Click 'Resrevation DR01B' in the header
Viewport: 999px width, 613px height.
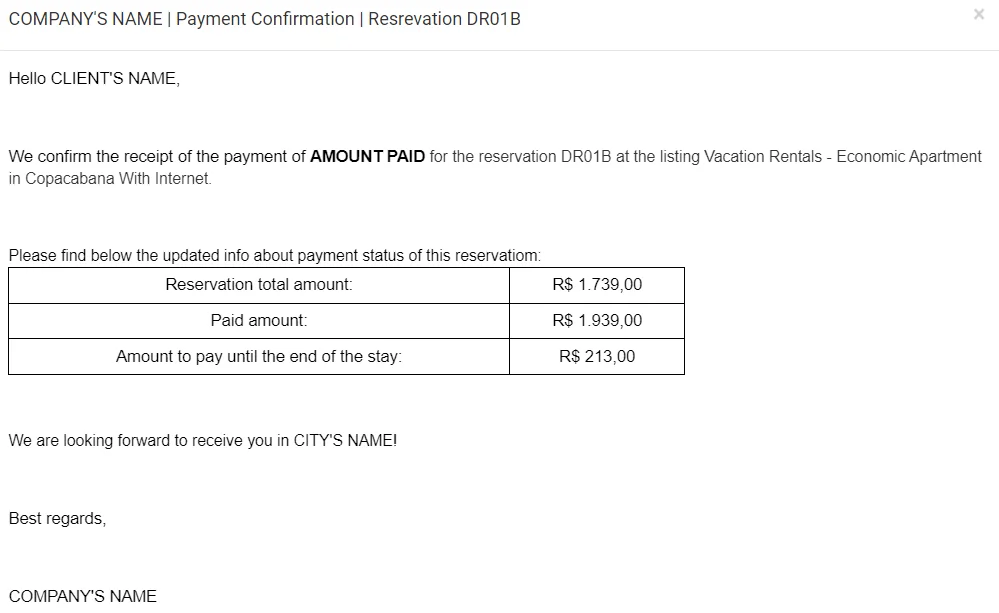click(x=444, y=19)
